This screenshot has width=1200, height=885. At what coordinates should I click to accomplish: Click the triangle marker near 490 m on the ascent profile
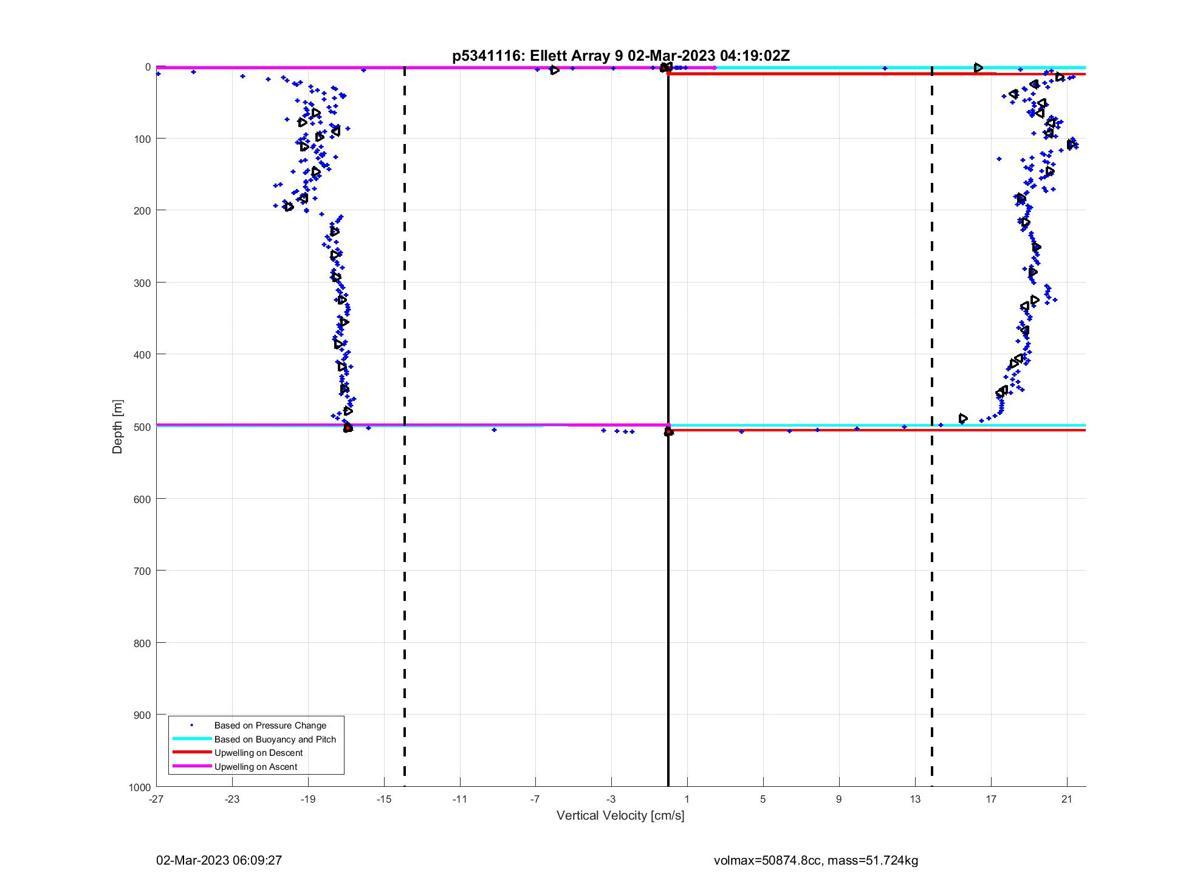[x=963, y=419]
